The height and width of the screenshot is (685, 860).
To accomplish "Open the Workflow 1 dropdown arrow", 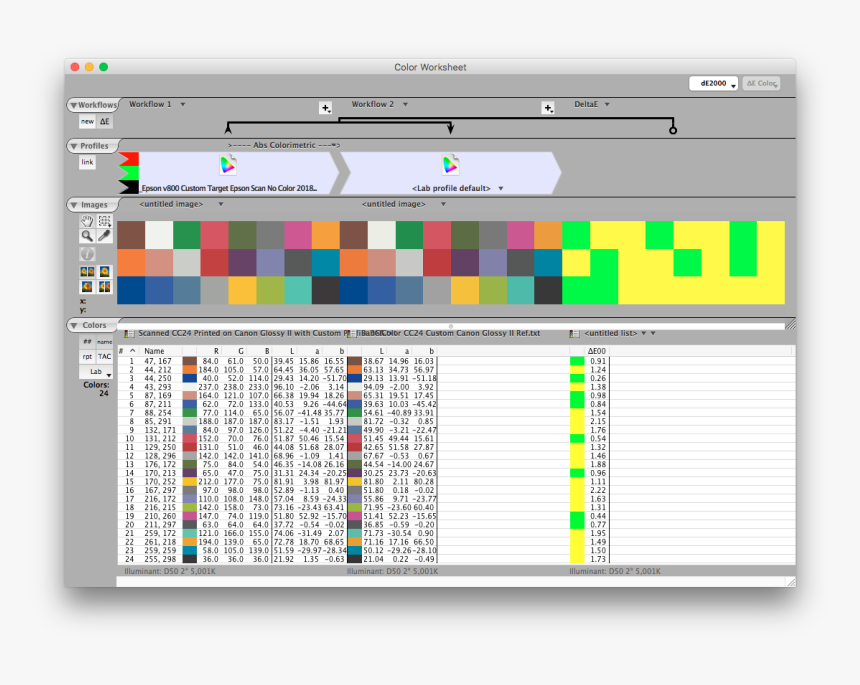I will tap(183, 104).
